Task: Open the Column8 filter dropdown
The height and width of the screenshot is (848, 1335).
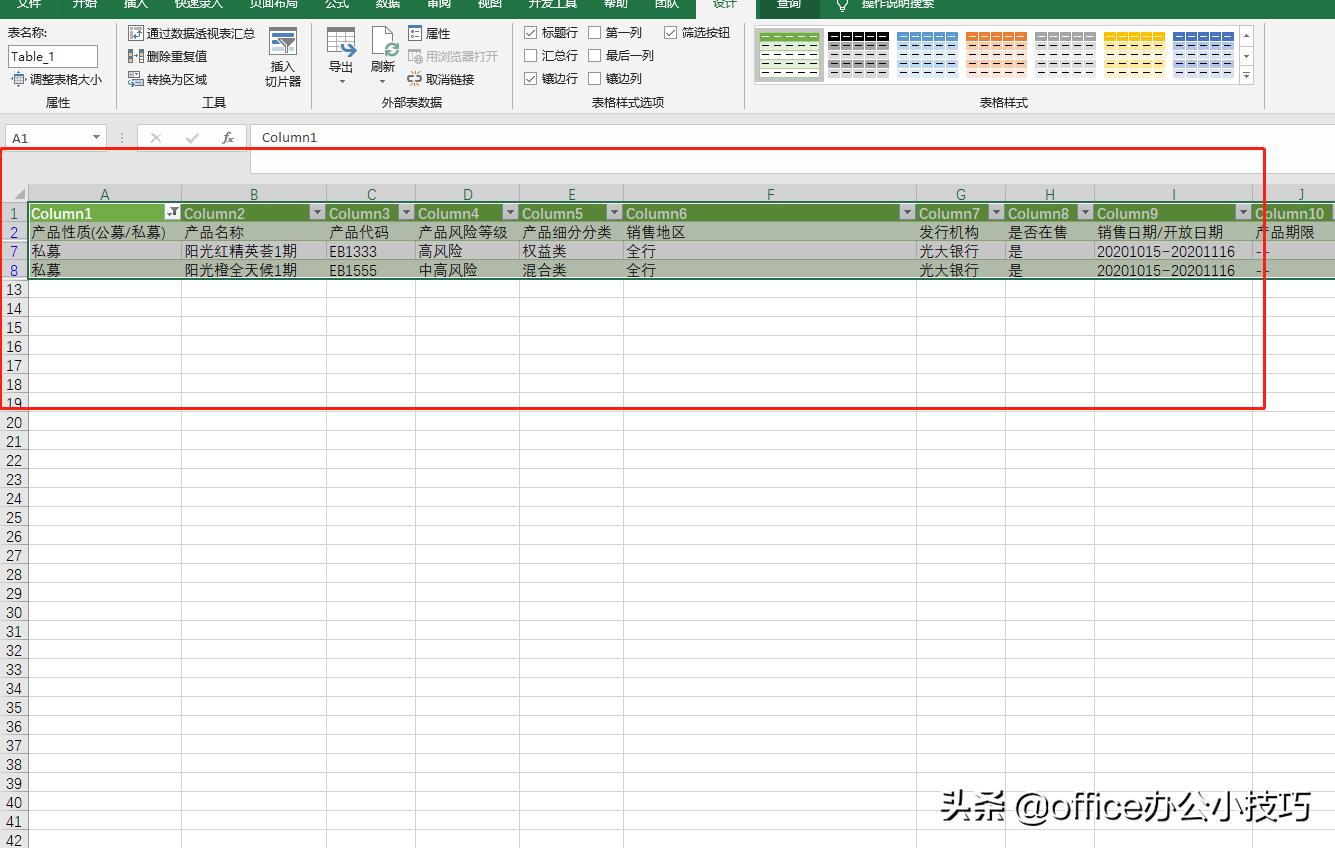Action: (x=1086, y=212)
